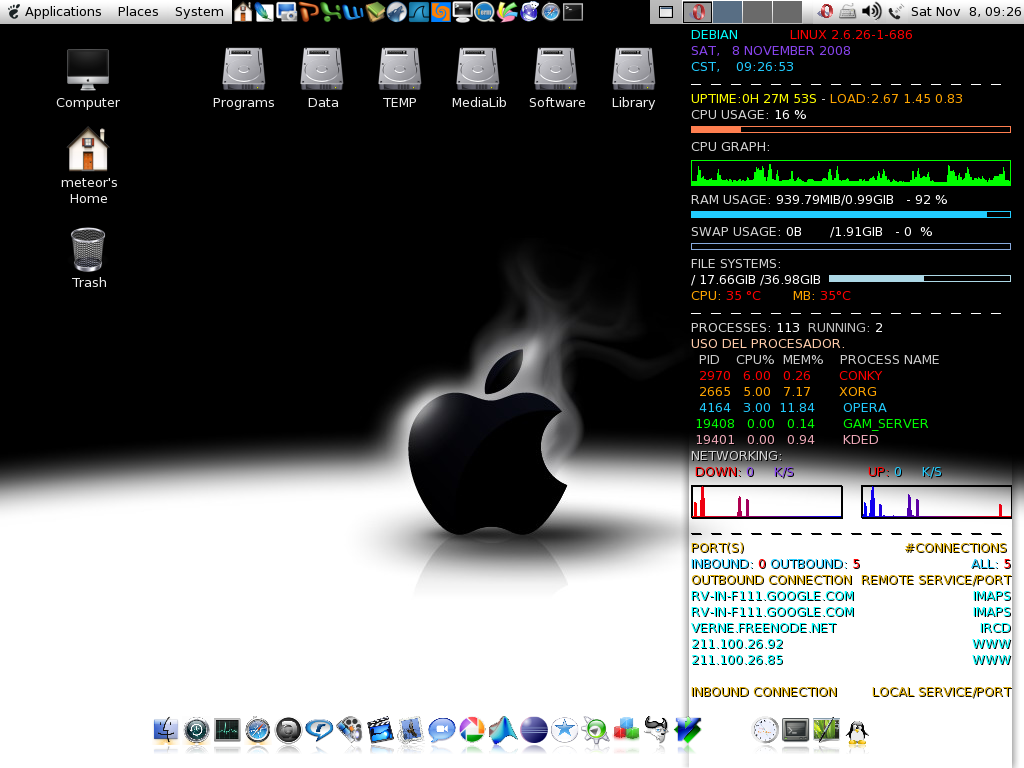Viewport: 1024px width, 768px height.
Task: Select the Programs drive icon
Action: click(x=244, y=78)
